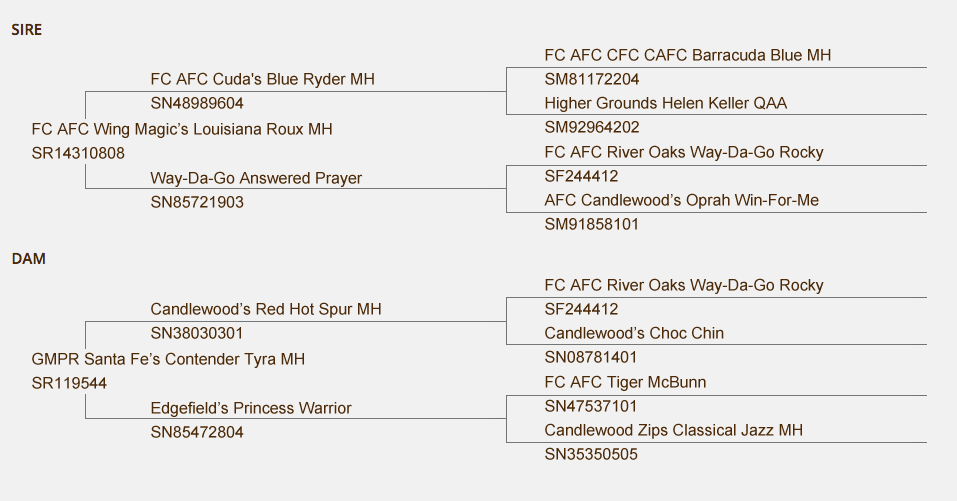Click Higher Grounds Helen Keller QAA
The width and height of the screenshot is (957, 501).
click(x=666, y=103)
